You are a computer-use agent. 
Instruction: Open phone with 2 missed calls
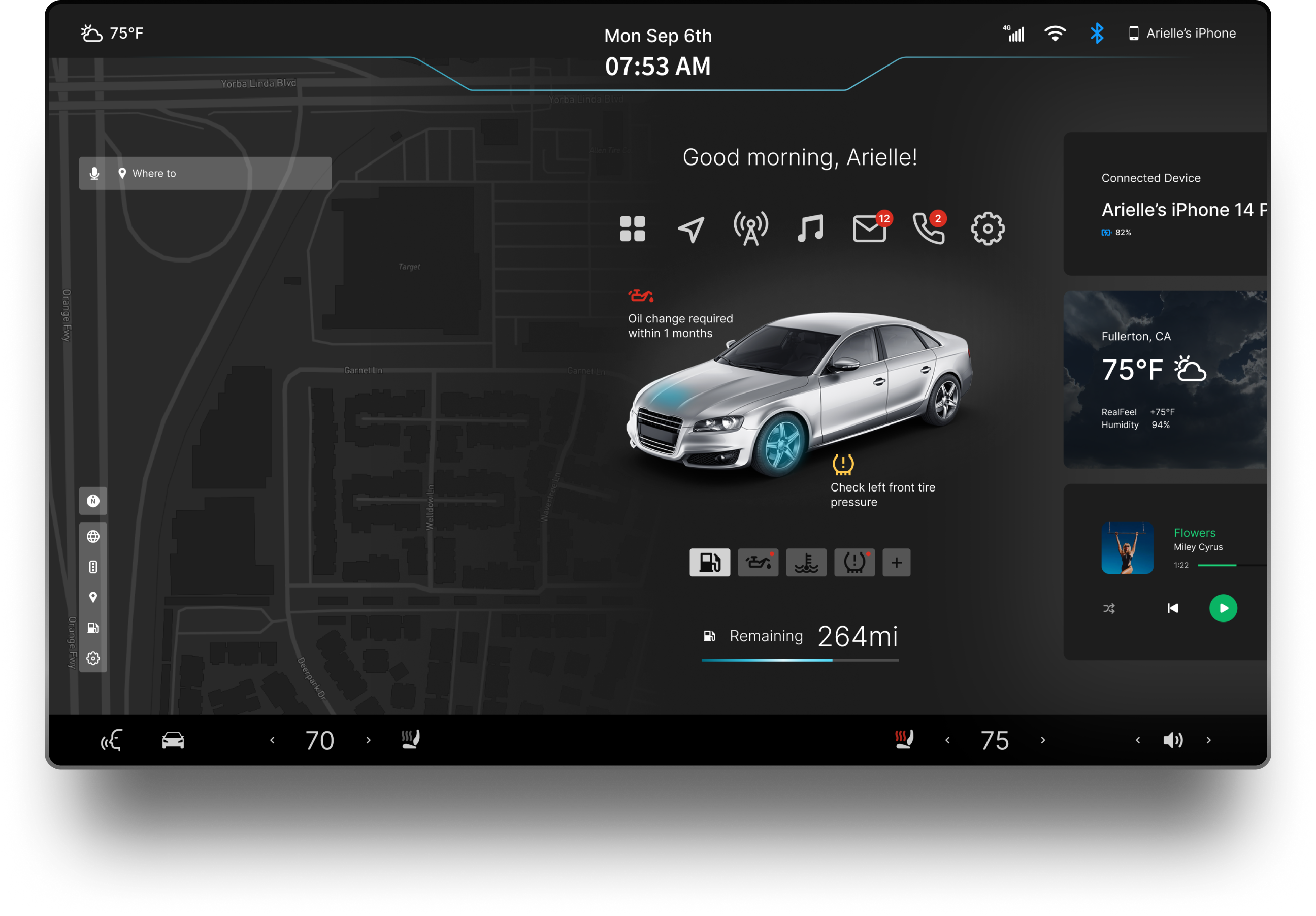[929, 228]
